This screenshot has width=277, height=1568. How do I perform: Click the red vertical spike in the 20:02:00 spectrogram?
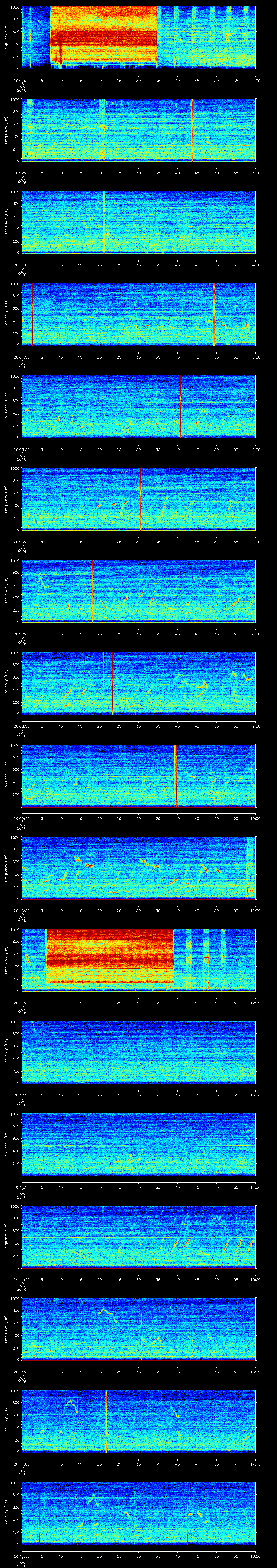point(192,130)
